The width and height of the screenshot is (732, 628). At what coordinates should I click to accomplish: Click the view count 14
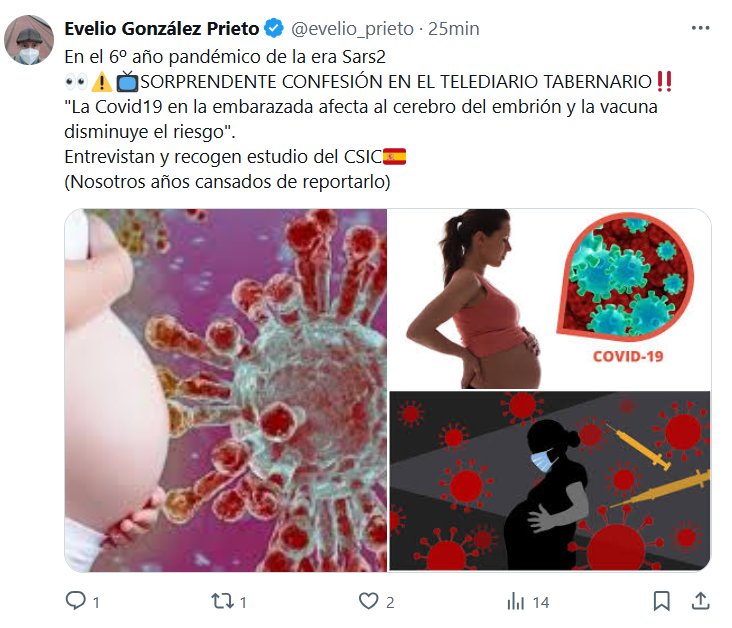pyautogui.click(x=541, y=602)
